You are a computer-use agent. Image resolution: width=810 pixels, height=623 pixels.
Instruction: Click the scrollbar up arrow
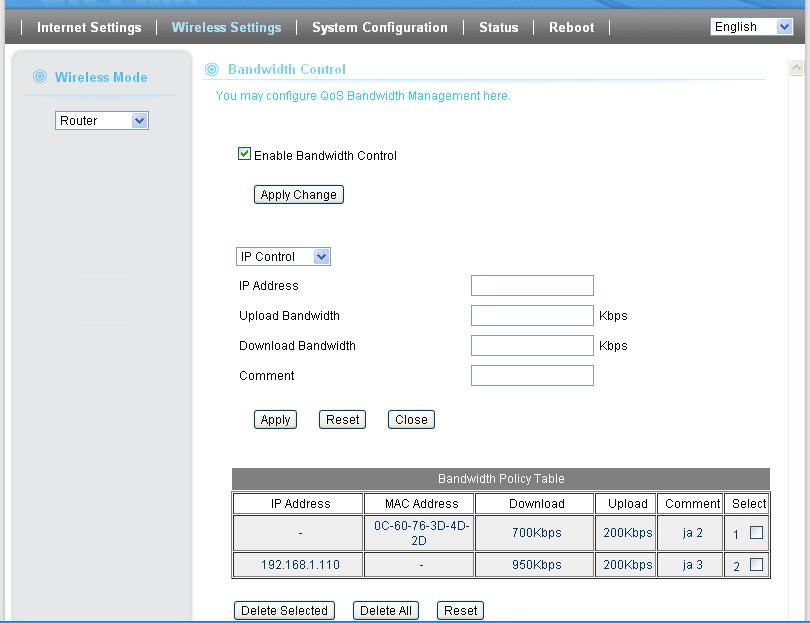[x=797, y=68]
